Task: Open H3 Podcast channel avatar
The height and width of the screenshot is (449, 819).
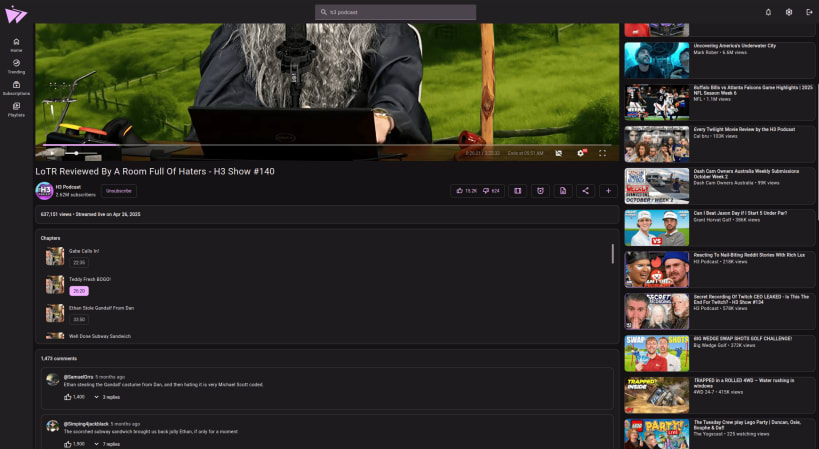Action: tap(44, 191)
